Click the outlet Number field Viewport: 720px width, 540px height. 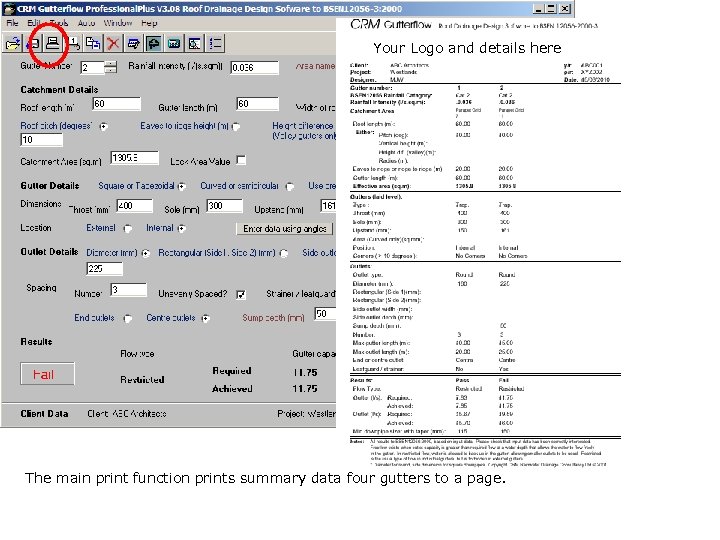pos(129,290)
